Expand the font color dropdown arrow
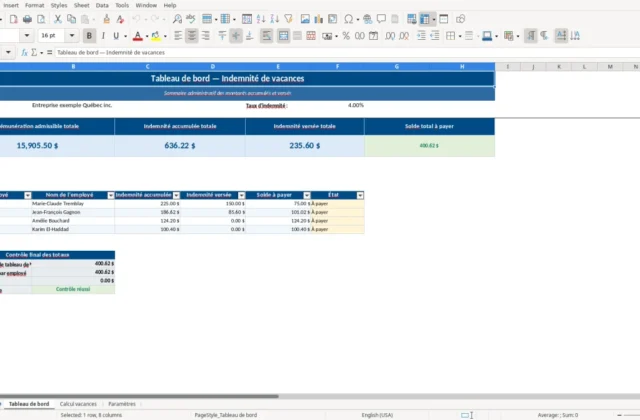 coord(147,36)
